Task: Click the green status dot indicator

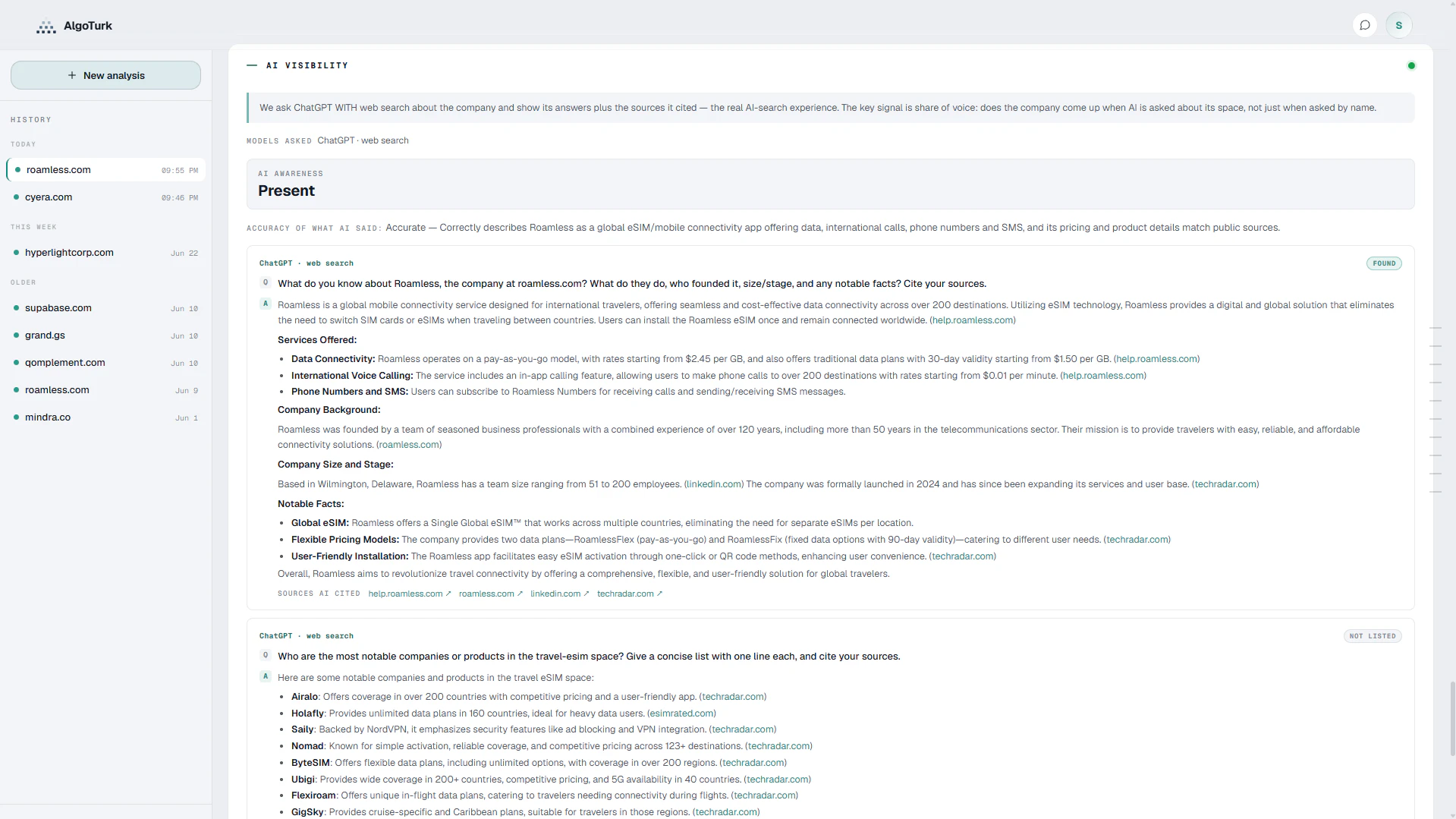Action: click(1411, 65)
